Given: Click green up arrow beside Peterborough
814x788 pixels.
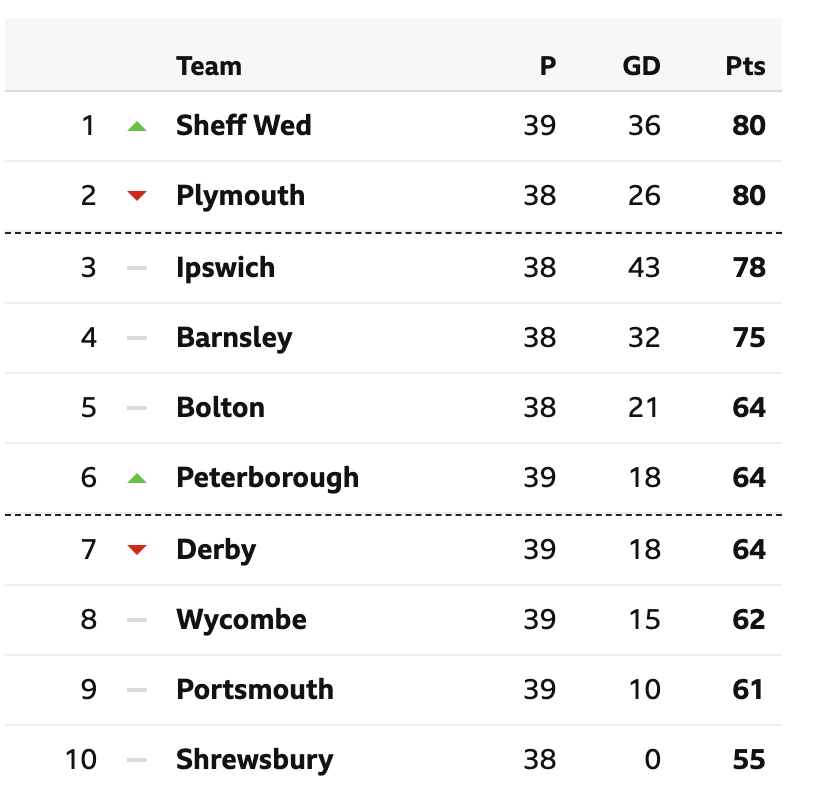Looking at the screenshot, I should click(x=137, y=478).
